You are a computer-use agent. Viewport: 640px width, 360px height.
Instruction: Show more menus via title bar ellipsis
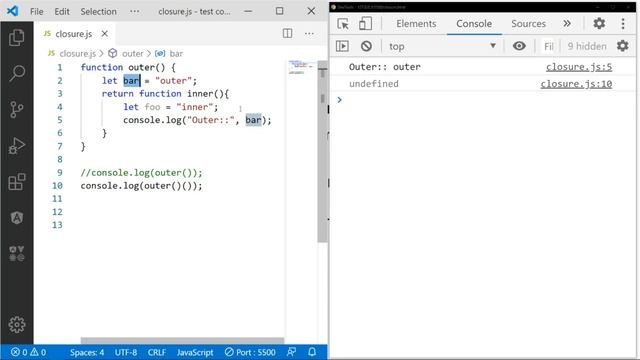tap(134, 11)
